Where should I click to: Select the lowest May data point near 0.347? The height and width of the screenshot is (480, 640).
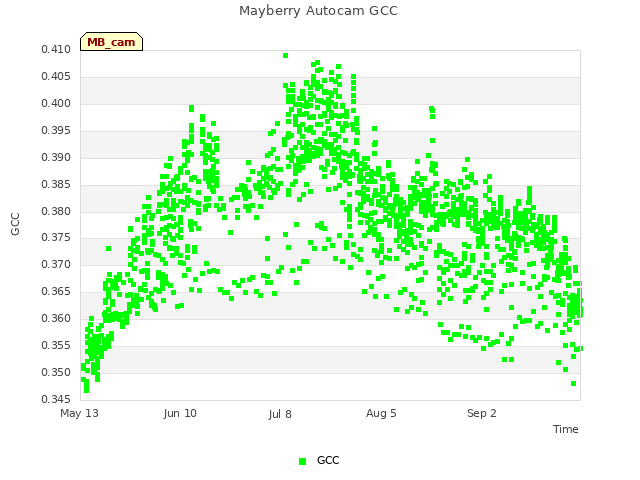click(87, 390)
